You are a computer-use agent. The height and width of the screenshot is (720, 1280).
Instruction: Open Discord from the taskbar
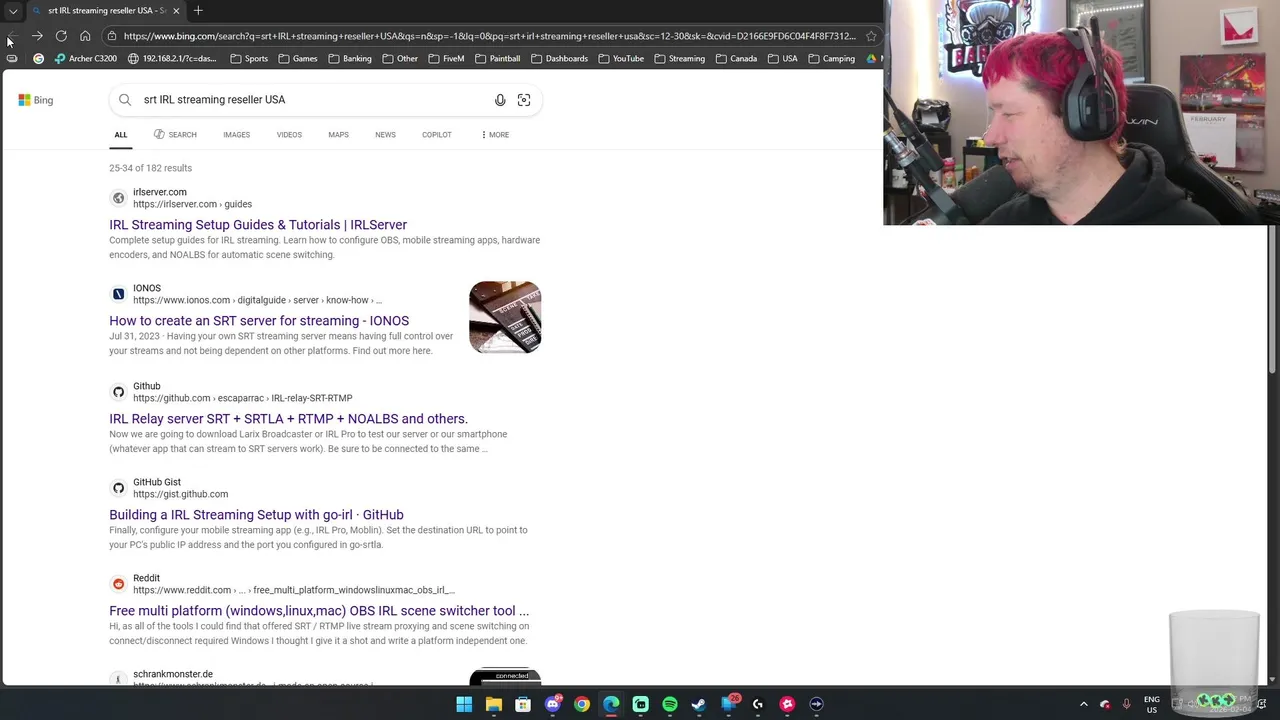(x=552, y=704)
